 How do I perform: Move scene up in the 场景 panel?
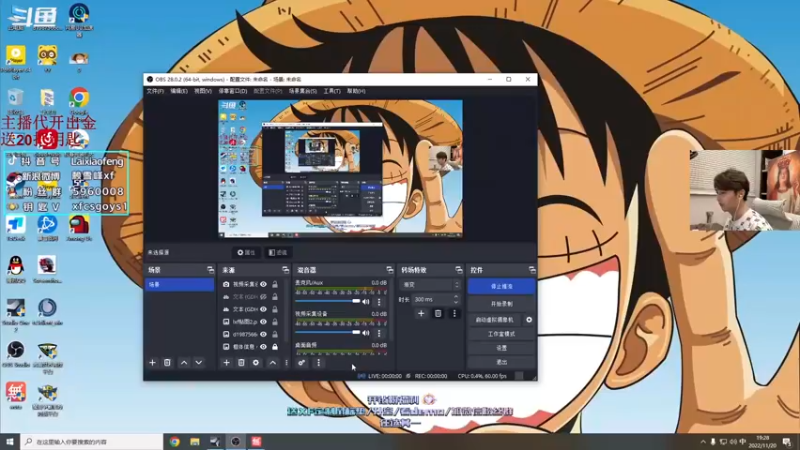click(x=184, y=363)
